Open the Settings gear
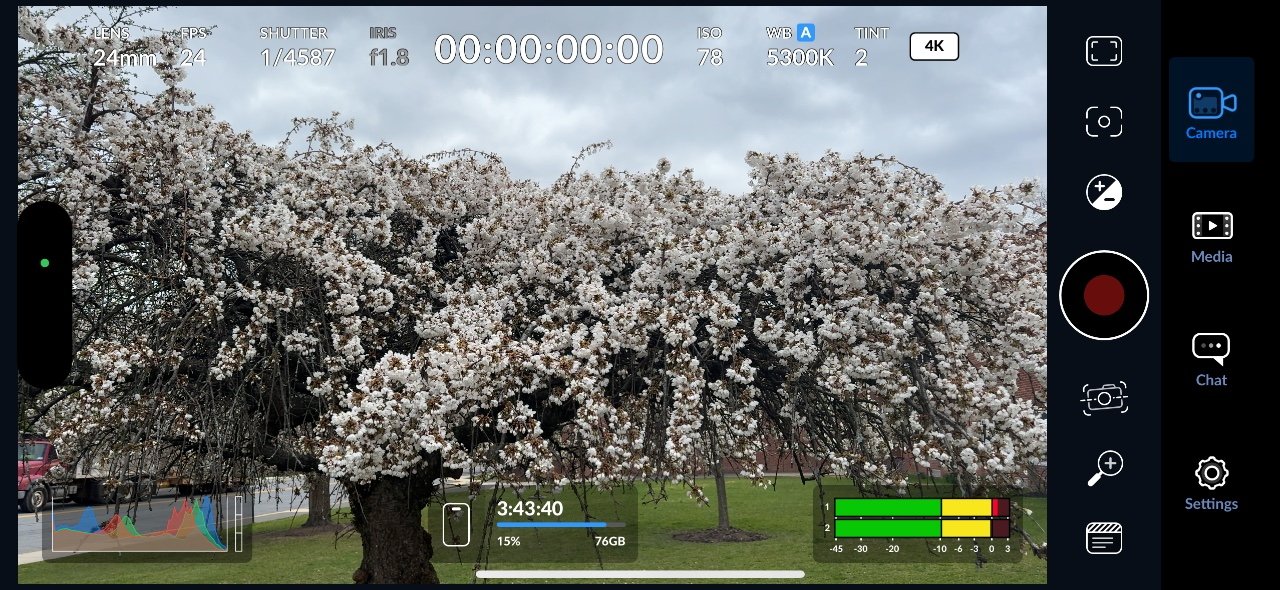The image size is (1280, 590). click(x=1211, y=473)
